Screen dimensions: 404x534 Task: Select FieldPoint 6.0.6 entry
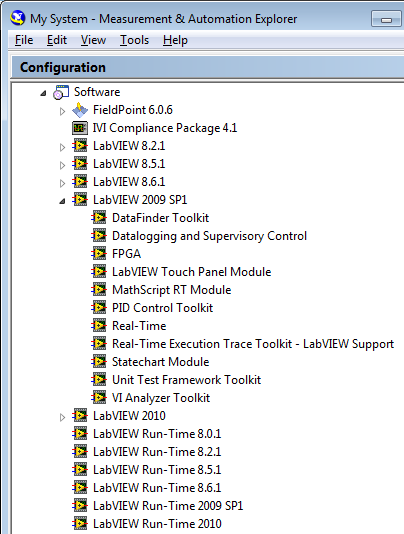[x=133, y=110]
